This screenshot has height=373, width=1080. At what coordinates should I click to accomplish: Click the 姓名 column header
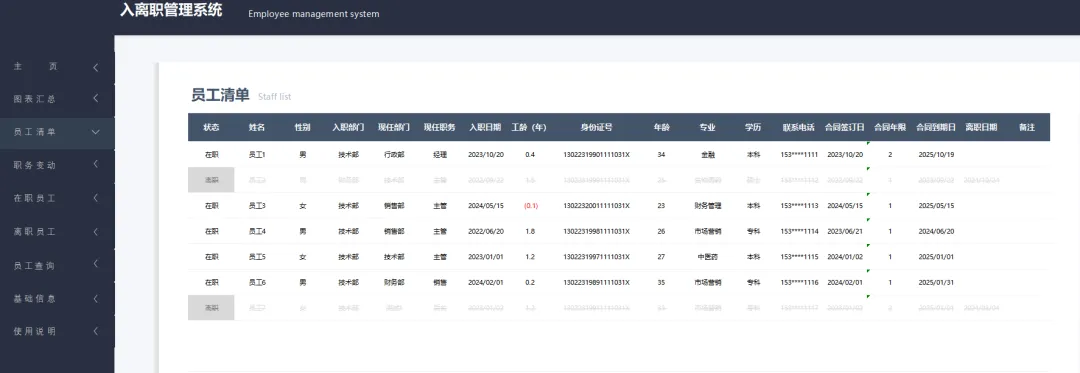click(x=257, y=127)
